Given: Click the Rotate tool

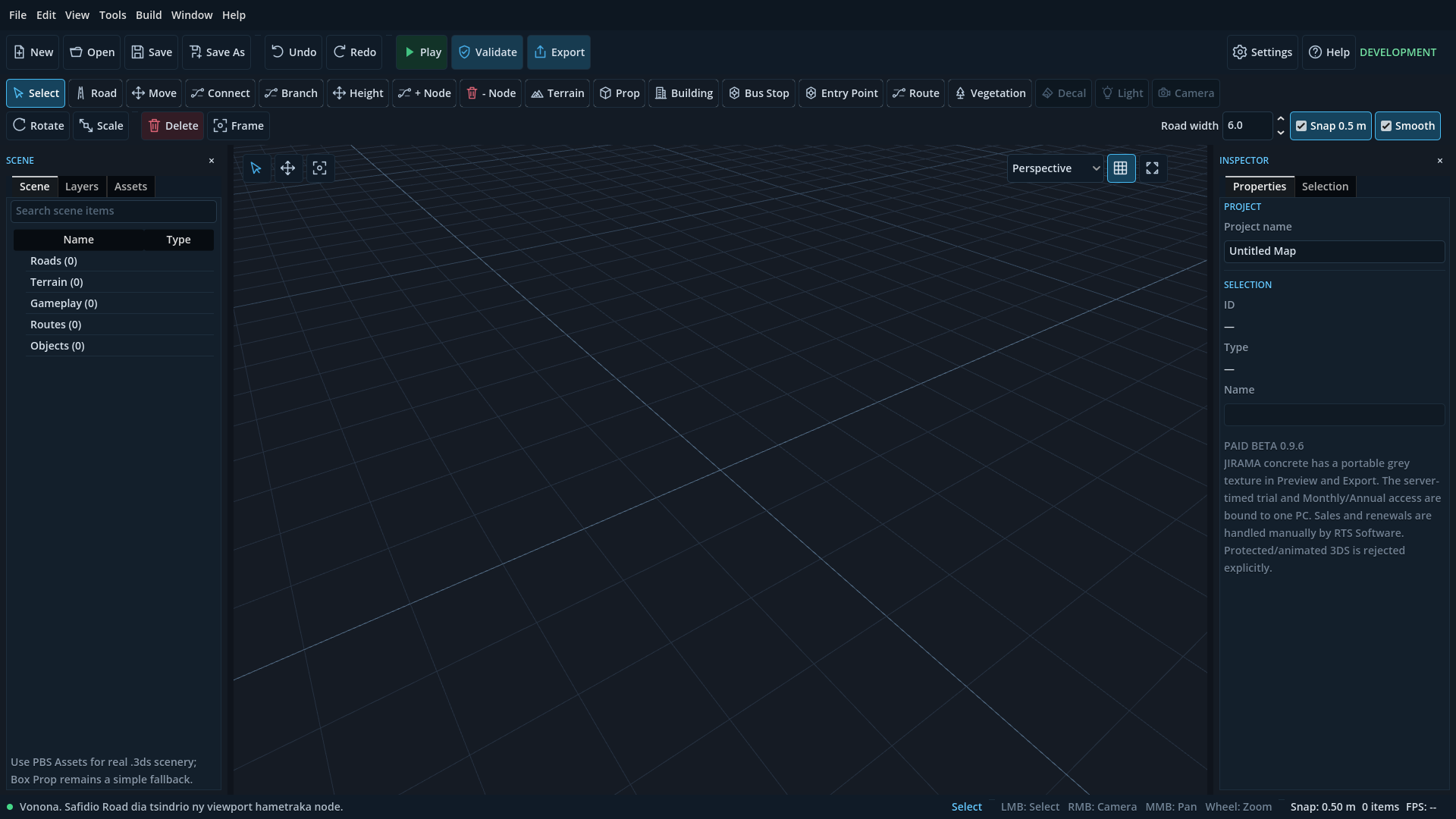Looking at the screenshot, I should [x=38, y=126].
